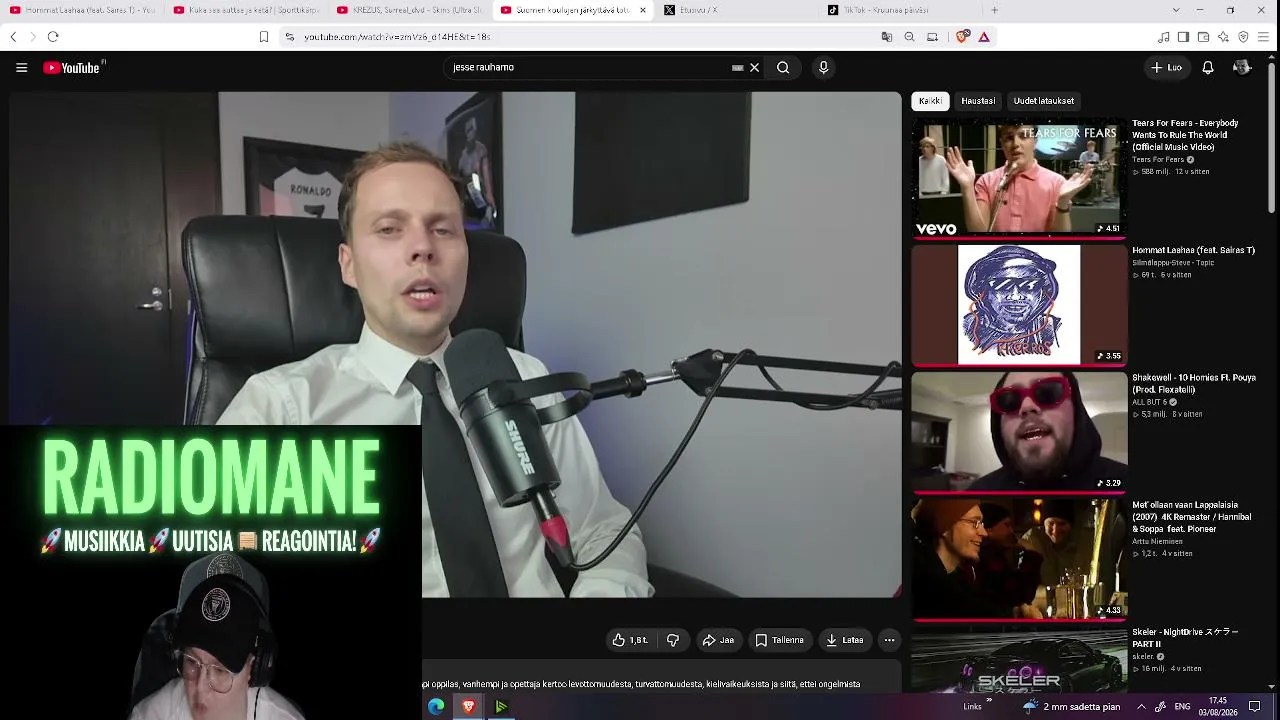Start voice search with the microphone icon
1280x720 pixels.
click(x=823, y=68)
